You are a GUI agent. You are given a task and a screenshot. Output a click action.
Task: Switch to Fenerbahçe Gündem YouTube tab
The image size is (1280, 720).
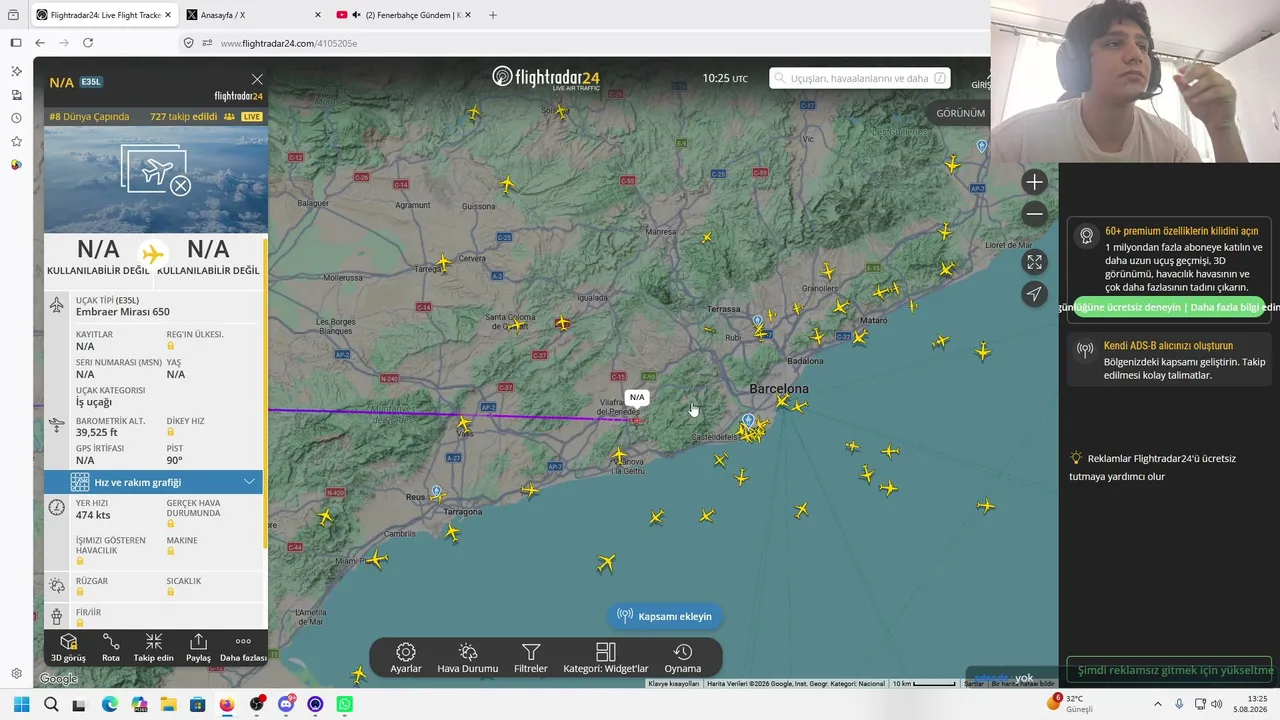[x=404, y=15]
